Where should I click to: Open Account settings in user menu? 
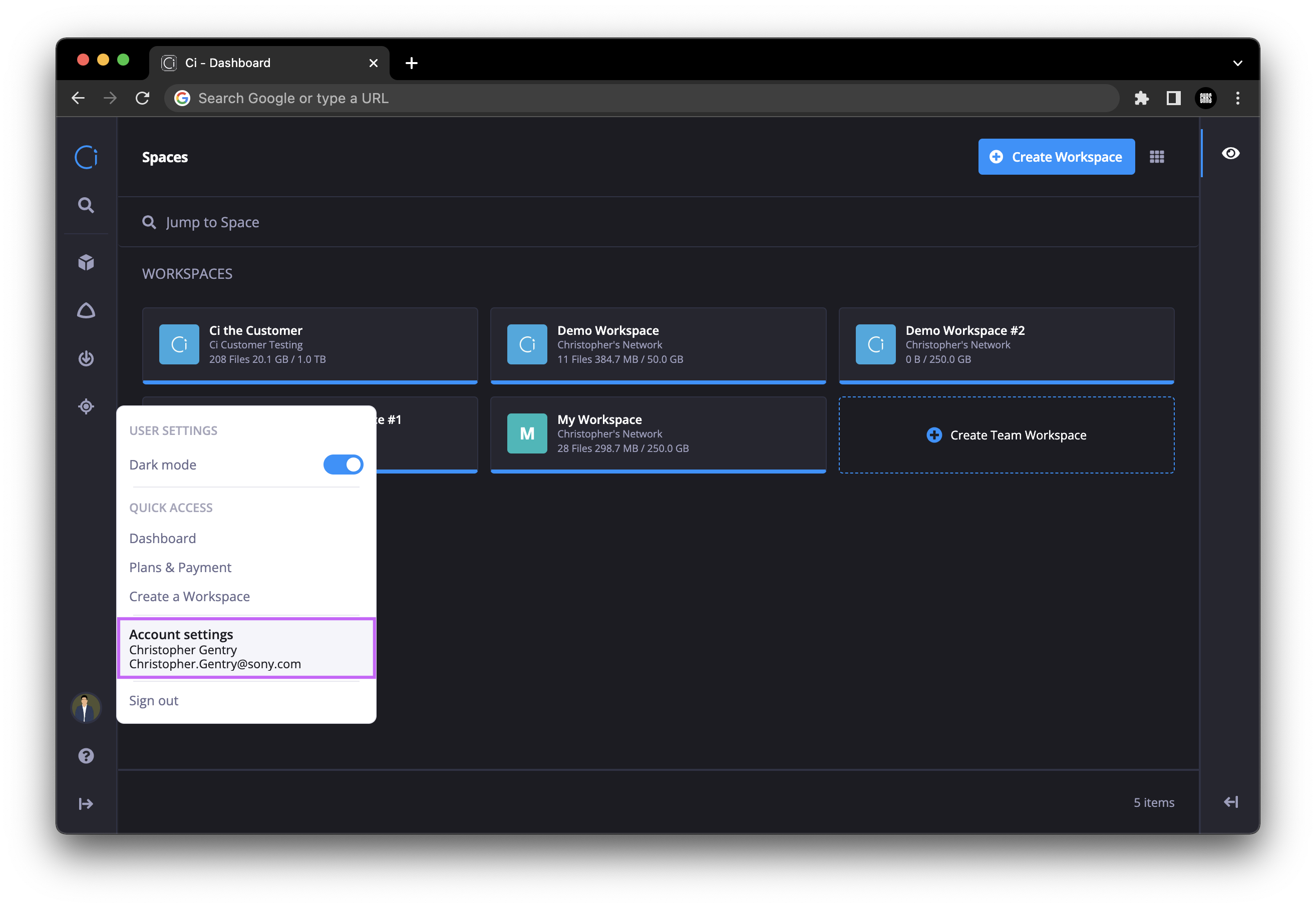(x=246, y=649)
